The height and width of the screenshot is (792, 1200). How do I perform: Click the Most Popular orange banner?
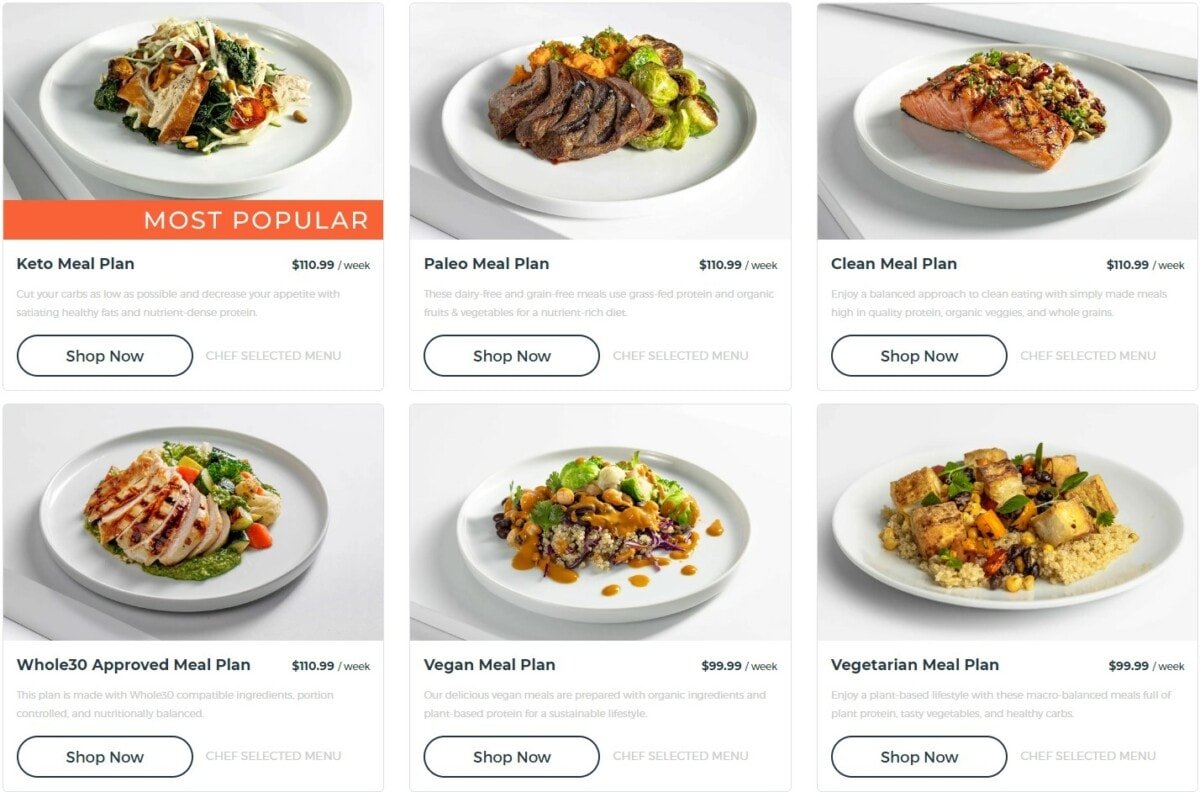pyautogui.click(x=193, y=220)
